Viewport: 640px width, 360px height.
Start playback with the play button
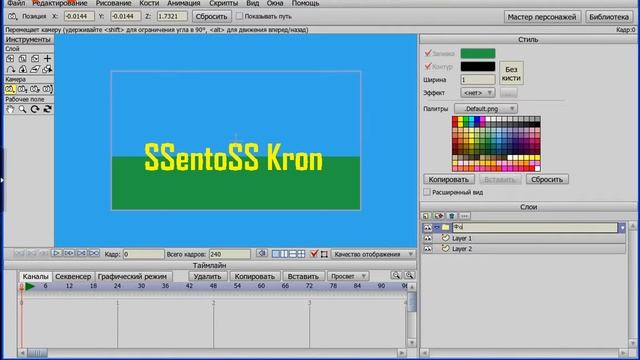[x=56, y=253]
